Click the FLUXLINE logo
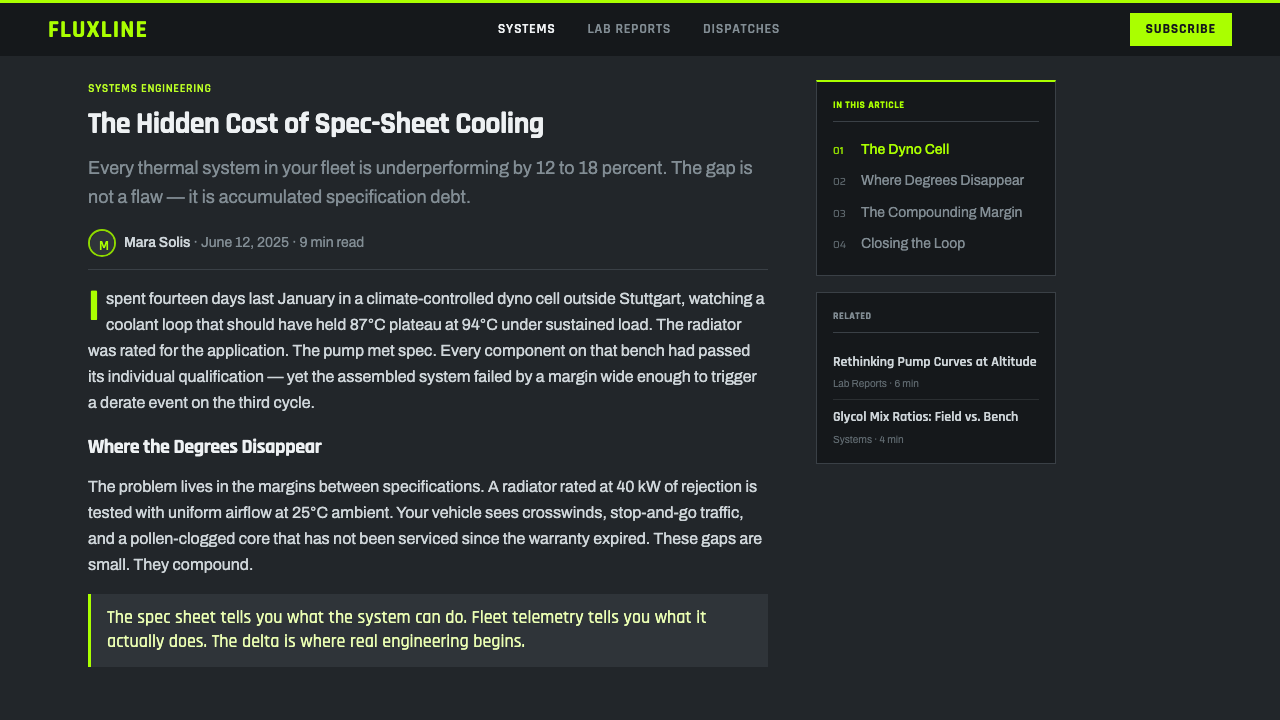 [97, 29]
